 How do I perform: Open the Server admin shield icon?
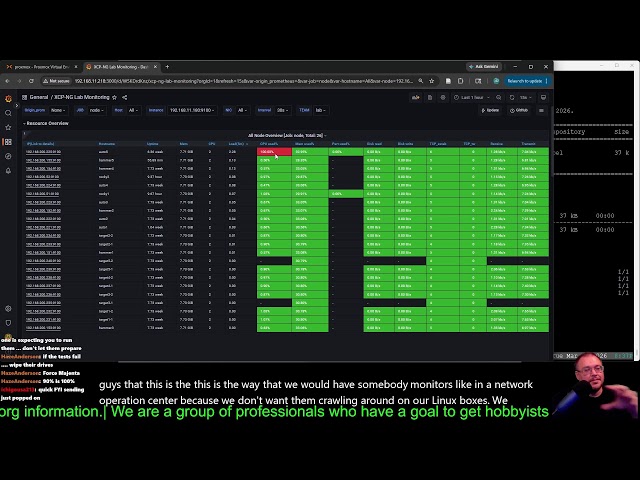8,323
